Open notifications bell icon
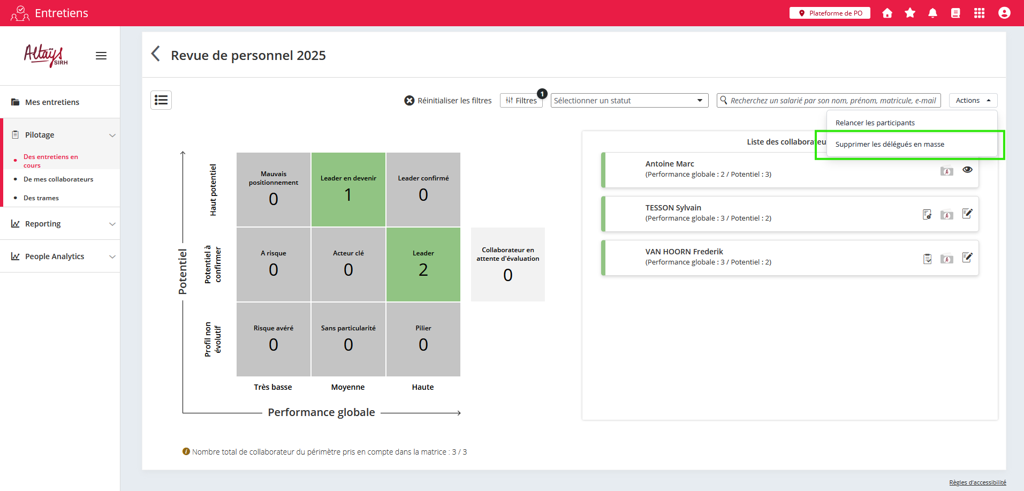Viewport: 1024px width, 491px height. pyautogui.click(x=933, y=13)
